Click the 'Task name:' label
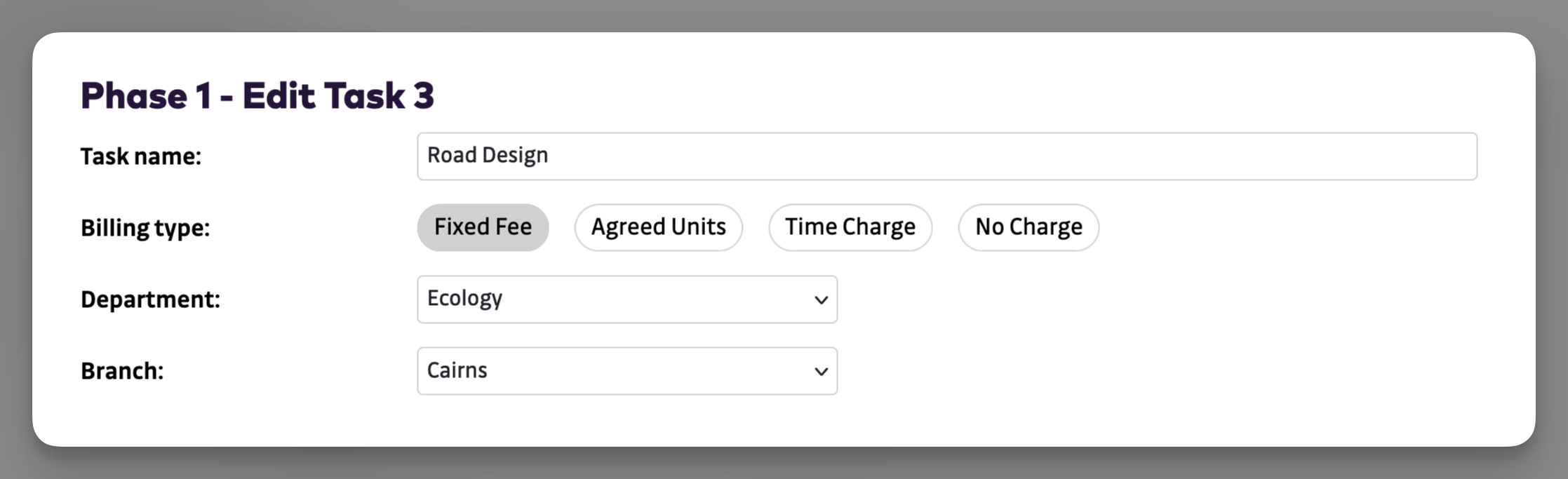This screenshot has height=479, width=1568. tap(140, 156)
